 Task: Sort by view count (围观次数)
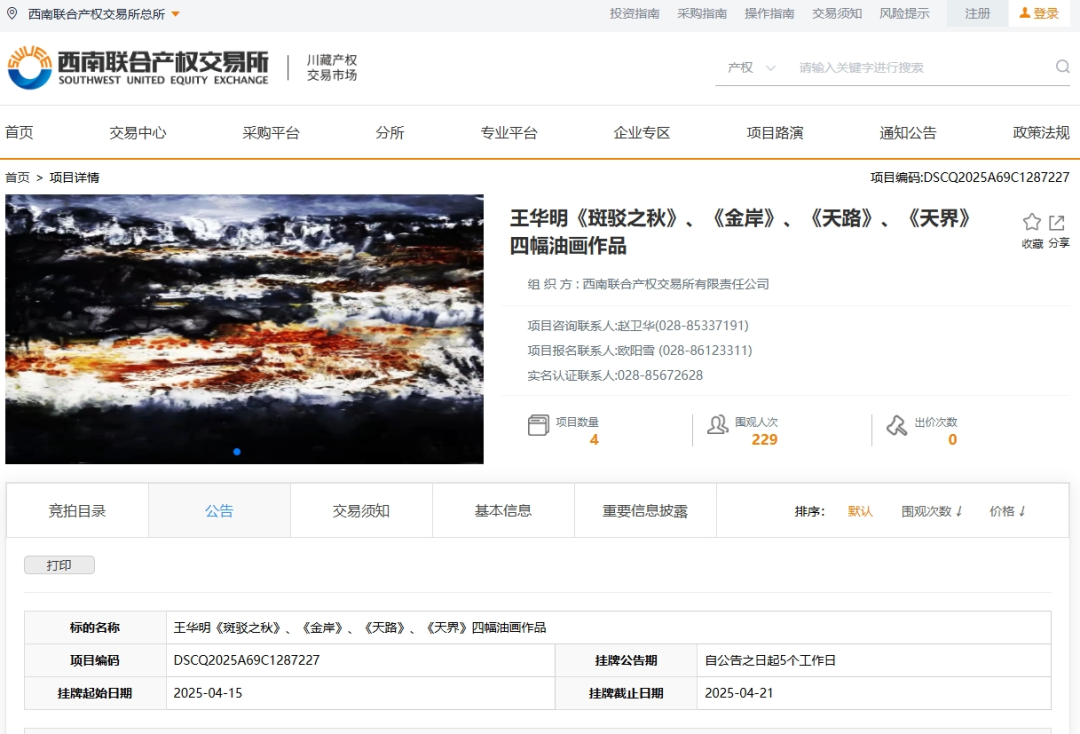pyautogui.click(x=931, y=511)
